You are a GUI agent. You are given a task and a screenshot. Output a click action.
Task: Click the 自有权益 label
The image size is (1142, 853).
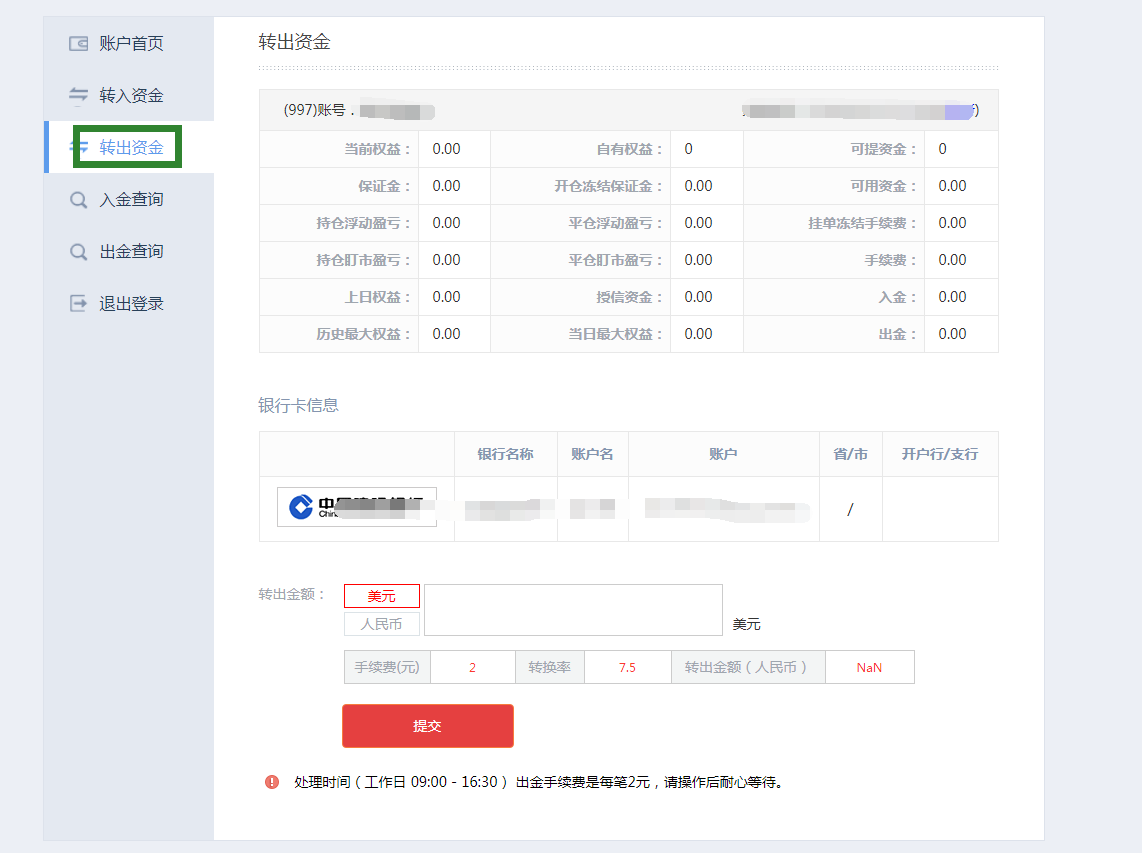tap(629, 149)
